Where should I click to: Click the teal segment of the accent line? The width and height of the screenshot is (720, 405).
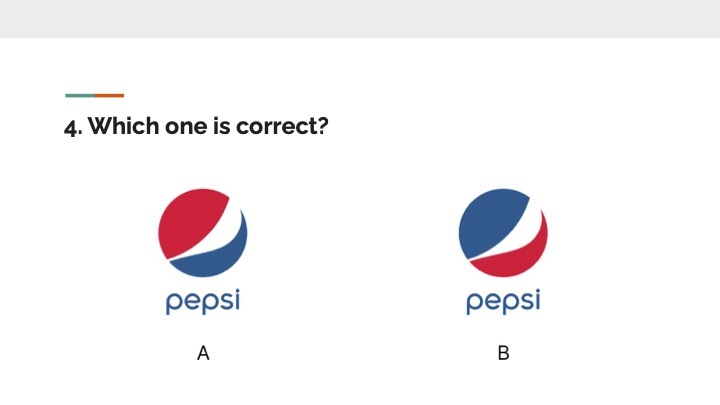coord(80,96)
